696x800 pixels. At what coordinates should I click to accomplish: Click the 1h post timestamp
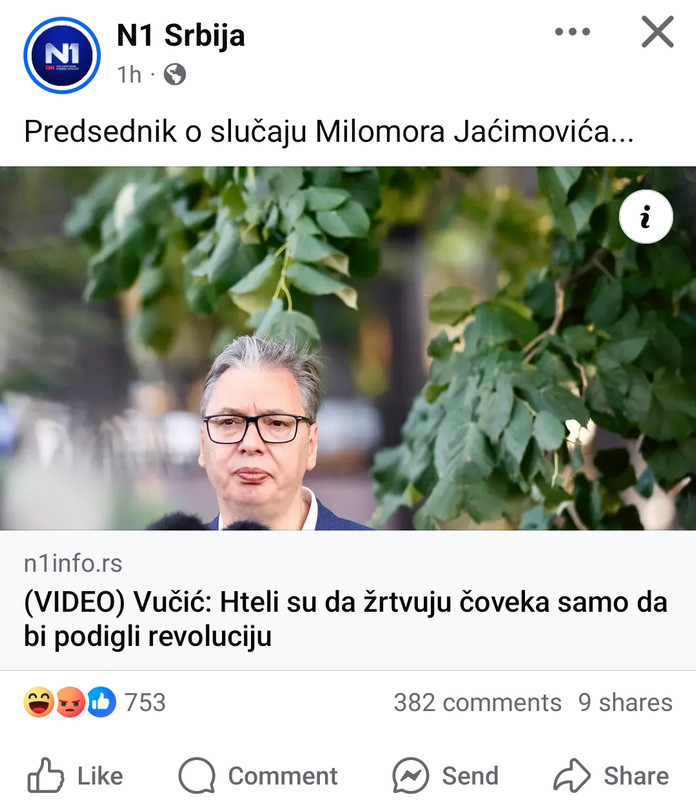[x=129, y=74]
